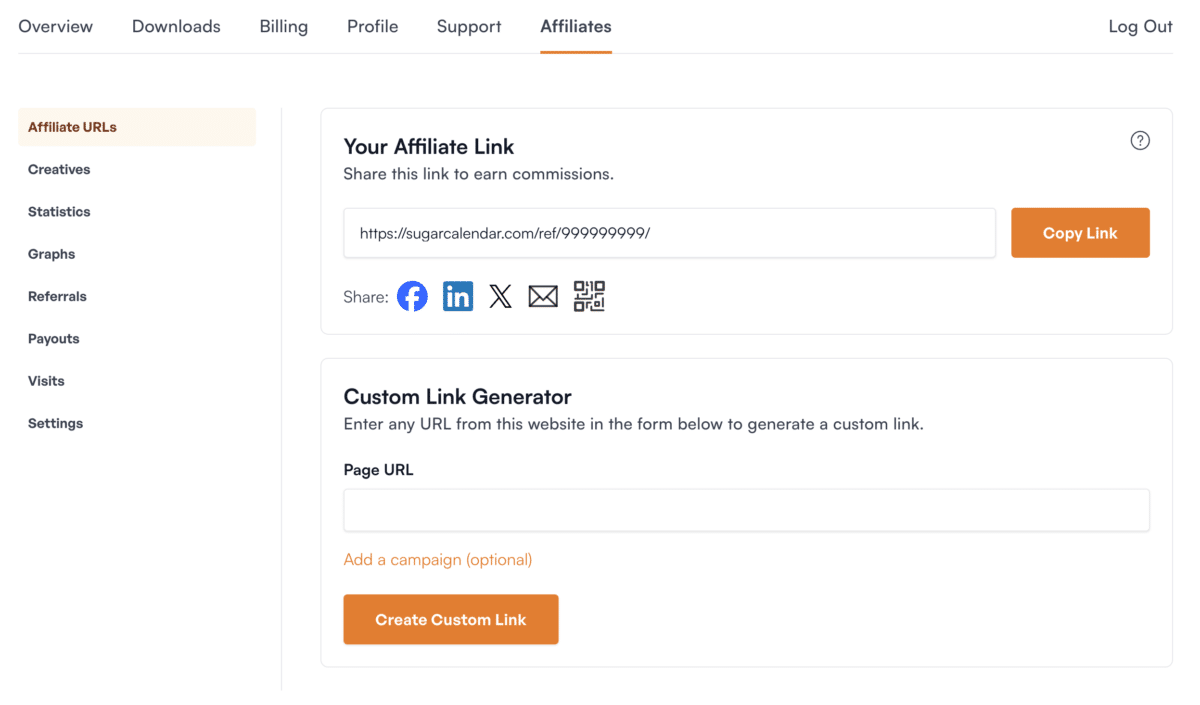Image resolution: width=1200 pixels, height=705 pixels.
Task: Go to the Billing tab
Action: pyautogui.click(x=284, y=27)
